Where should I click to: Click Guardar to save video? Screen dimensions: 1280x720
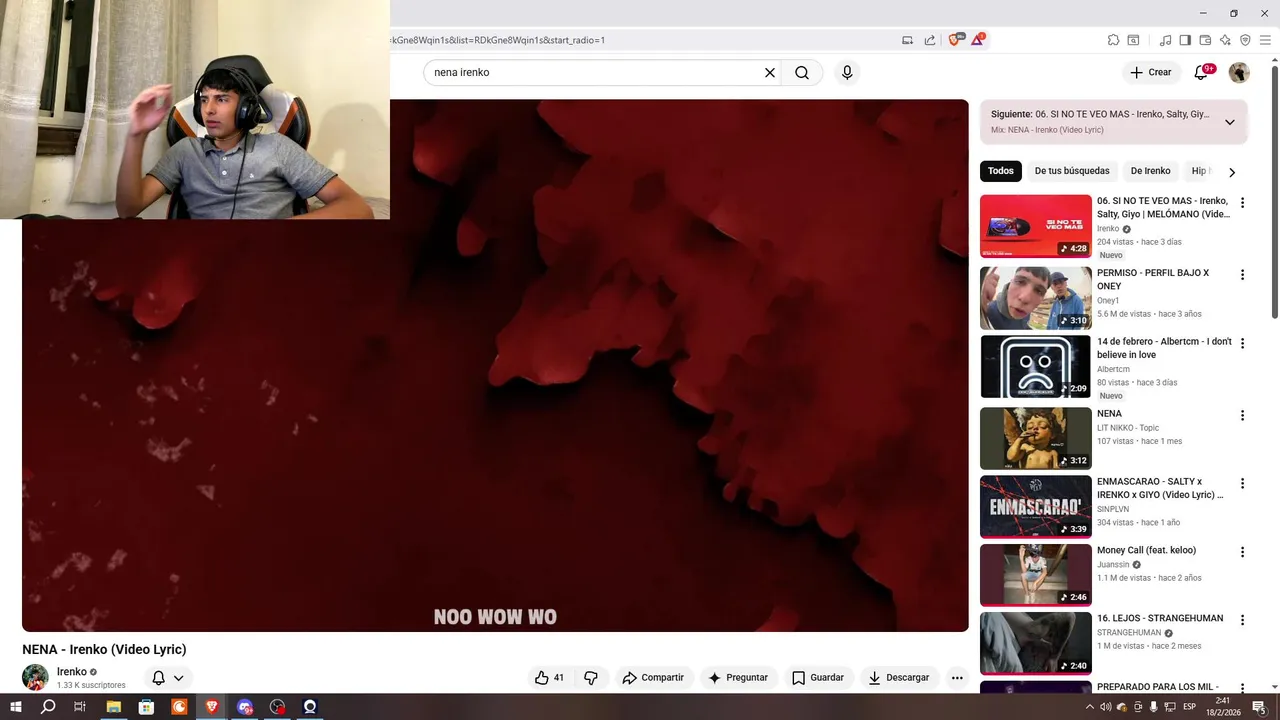click(818, 677)
